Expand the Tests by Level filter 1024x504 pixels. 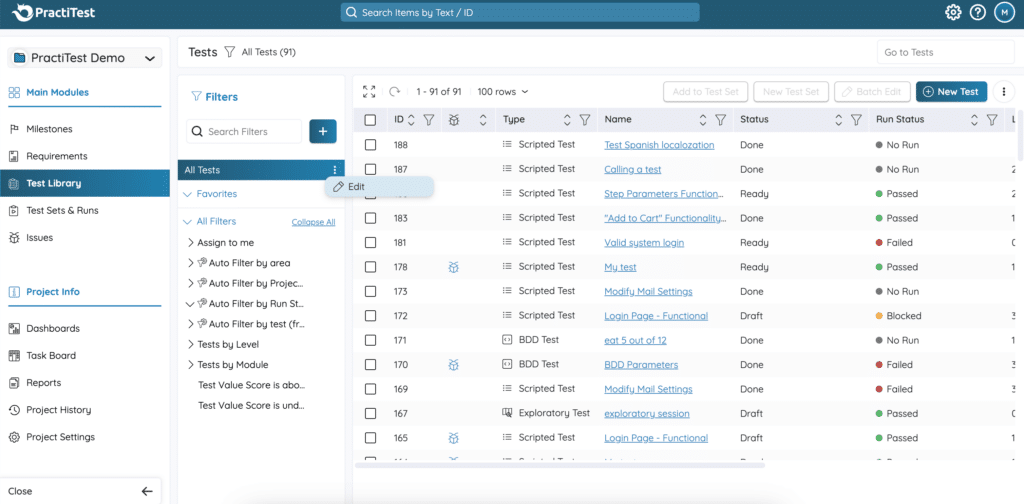[191, 344]
